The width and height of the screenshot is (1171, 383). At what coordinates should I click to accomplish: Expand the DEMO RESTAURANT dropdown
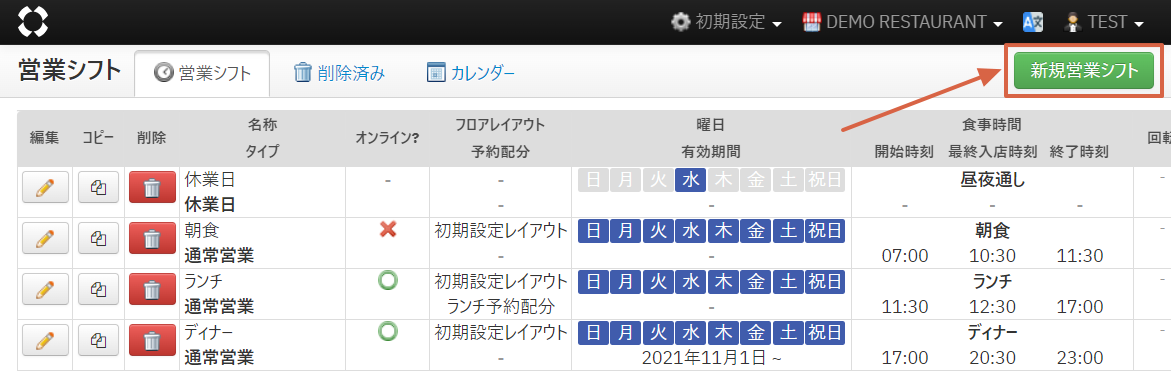902,22
